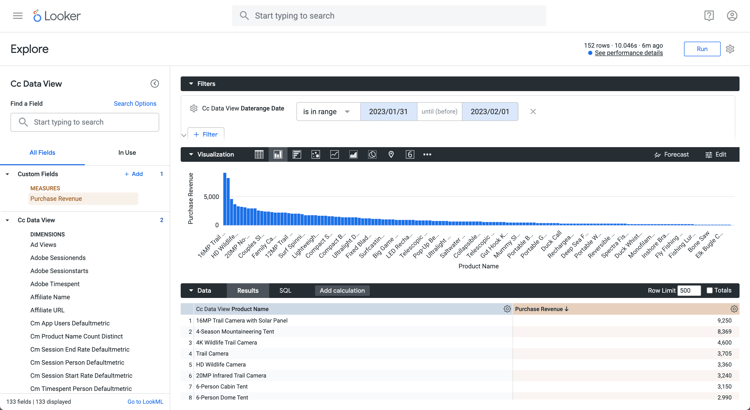Select the Purchase Revenue custom measure

(x=83, y=199)
